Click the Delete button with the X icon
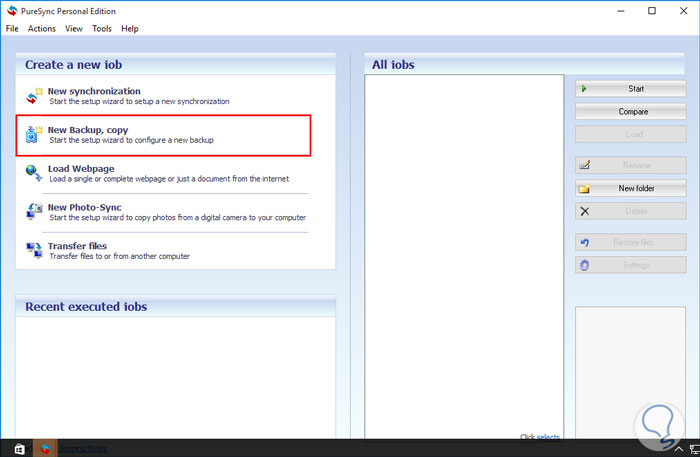The width and height of the screenshot is (700, 457). click(630, 211)
